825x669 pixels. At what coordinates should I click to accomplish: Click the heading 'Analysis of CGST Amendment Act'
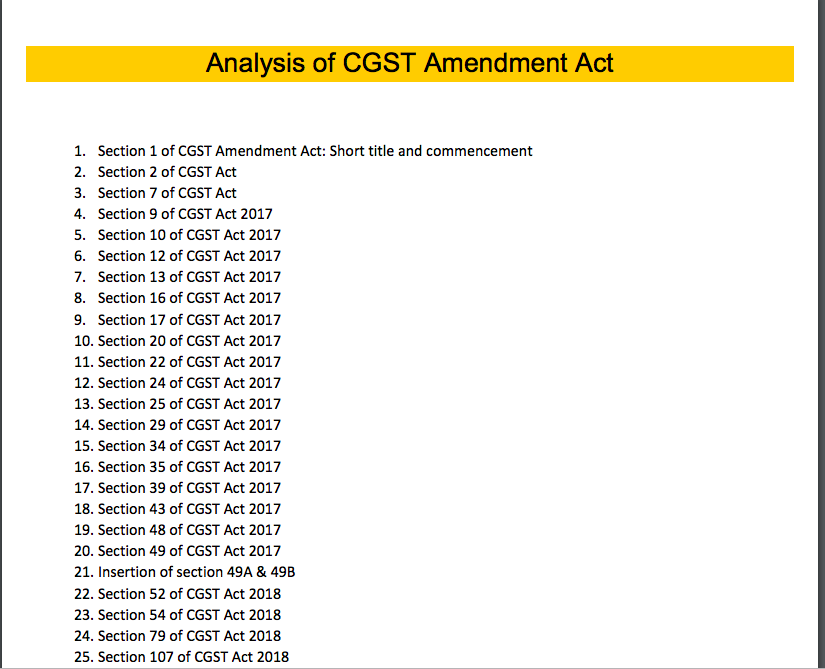(x=409, y=63)
